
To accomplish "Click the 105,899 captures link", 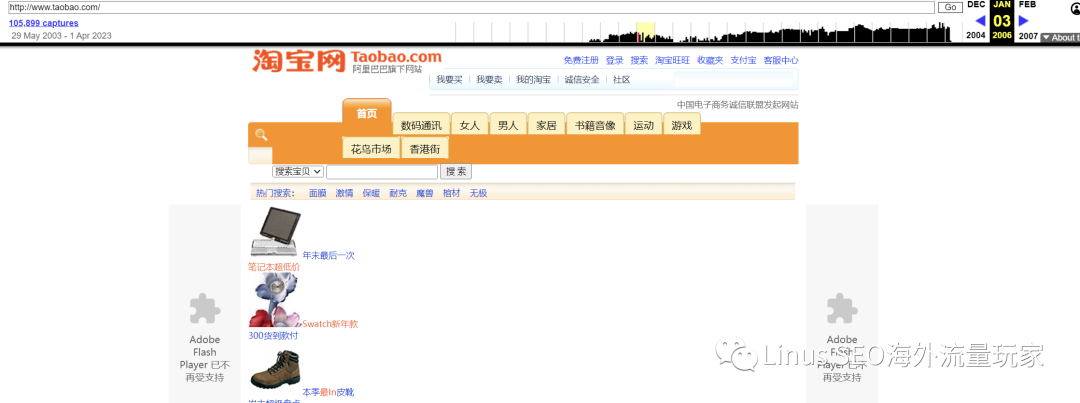I will [x=43, y=23].
